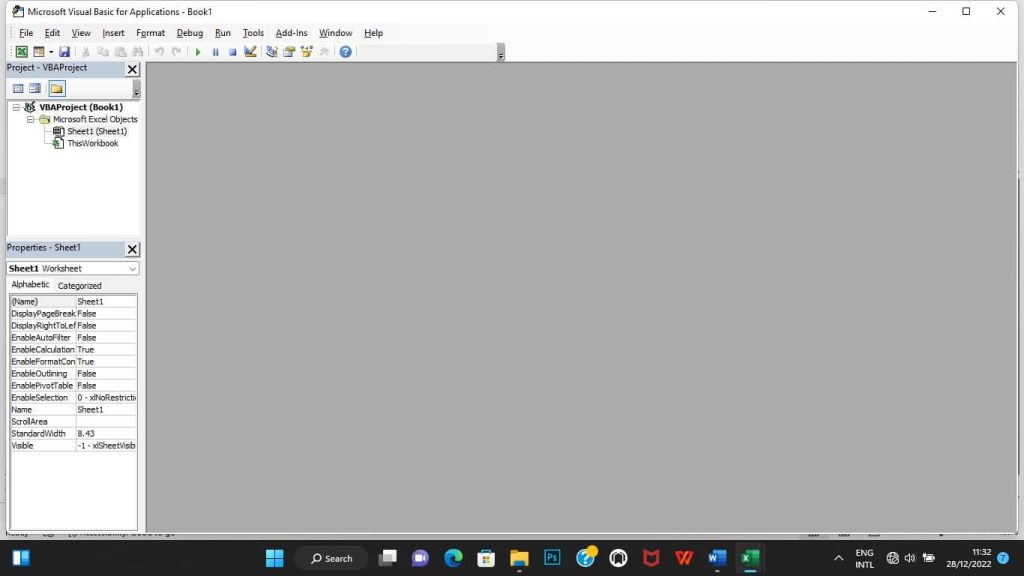
Task: Open Find with the binoculars icon
Action: 137,52
